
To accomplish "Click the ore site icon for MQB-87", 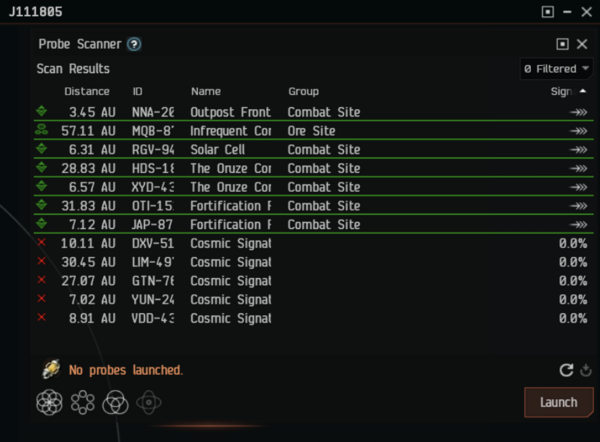I will click(41, 131).
